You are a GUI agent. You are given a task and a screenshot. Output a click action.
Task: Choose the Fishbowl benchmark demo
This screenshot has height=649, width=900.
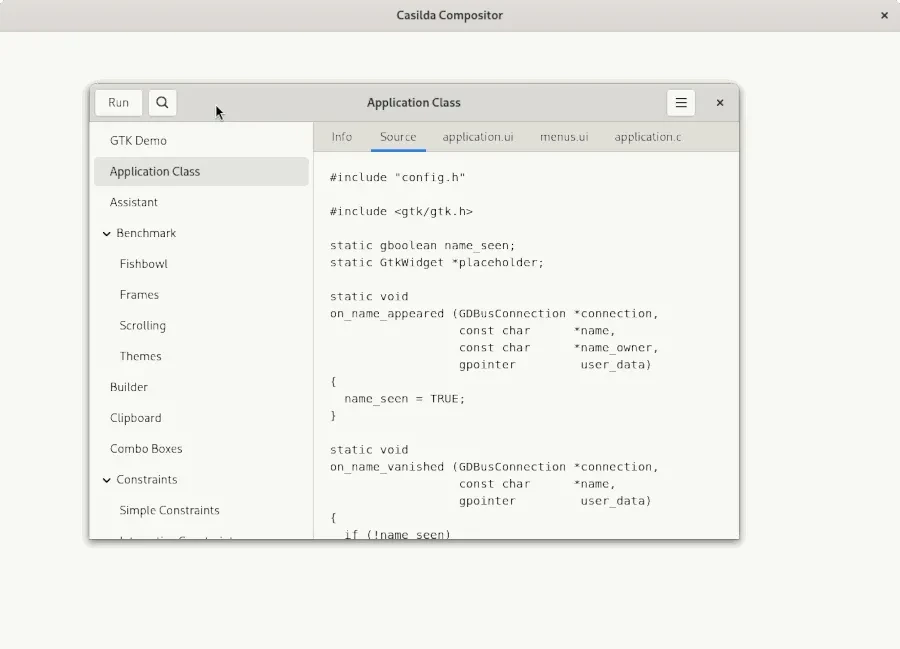click(143, 264)
